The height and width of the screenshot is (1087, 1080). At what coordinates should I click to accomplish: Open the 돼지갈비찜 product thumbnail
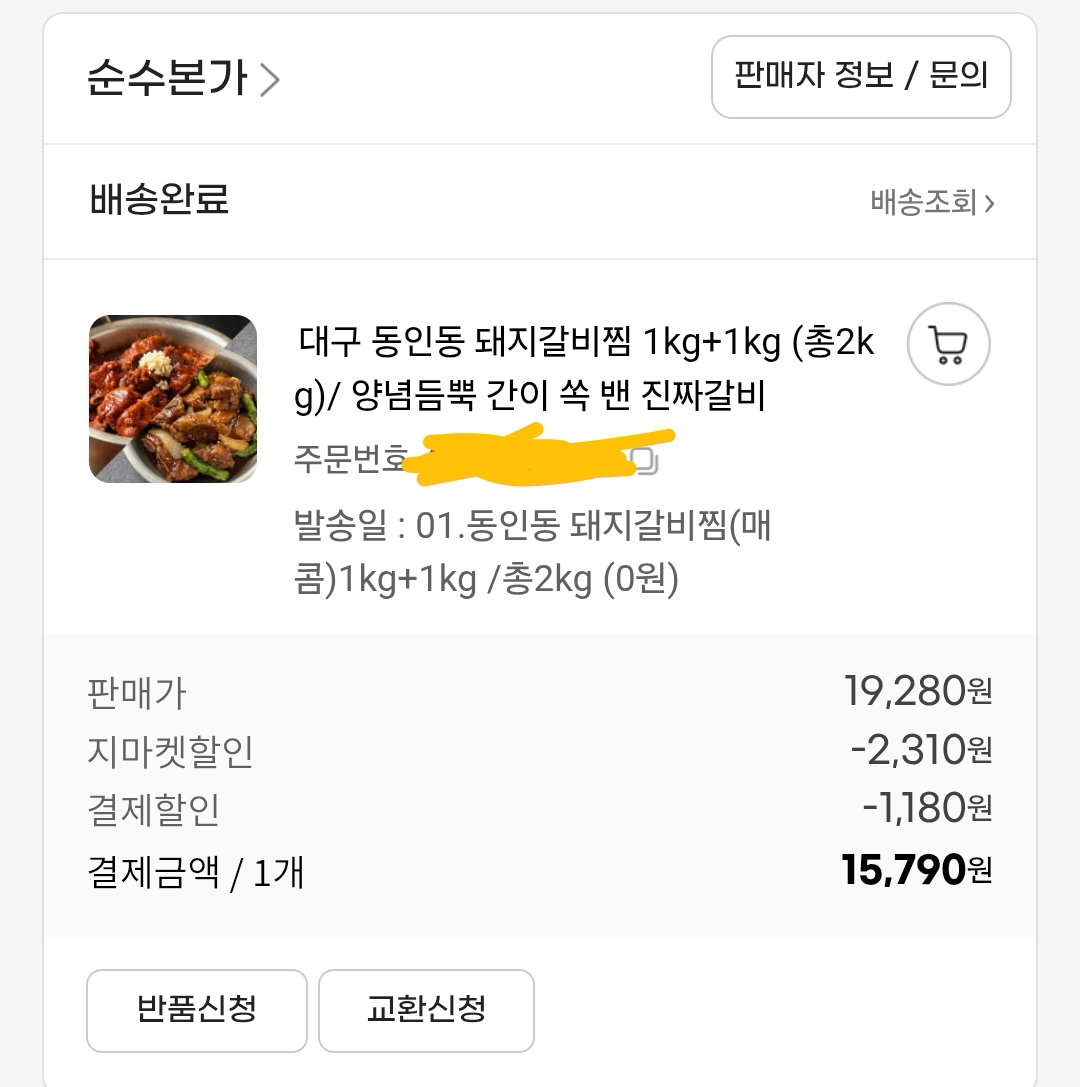click(173, 399)
